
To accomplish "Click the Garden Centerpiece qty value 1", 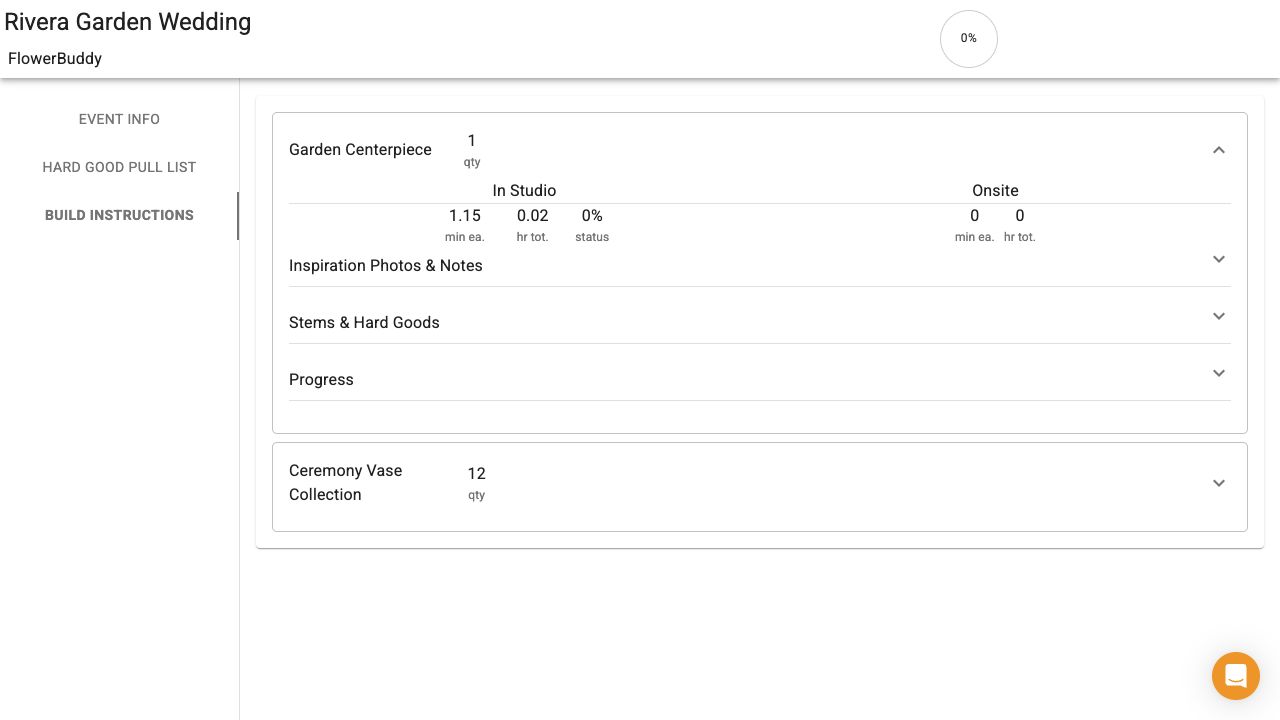I will click(x=472, y=141).
